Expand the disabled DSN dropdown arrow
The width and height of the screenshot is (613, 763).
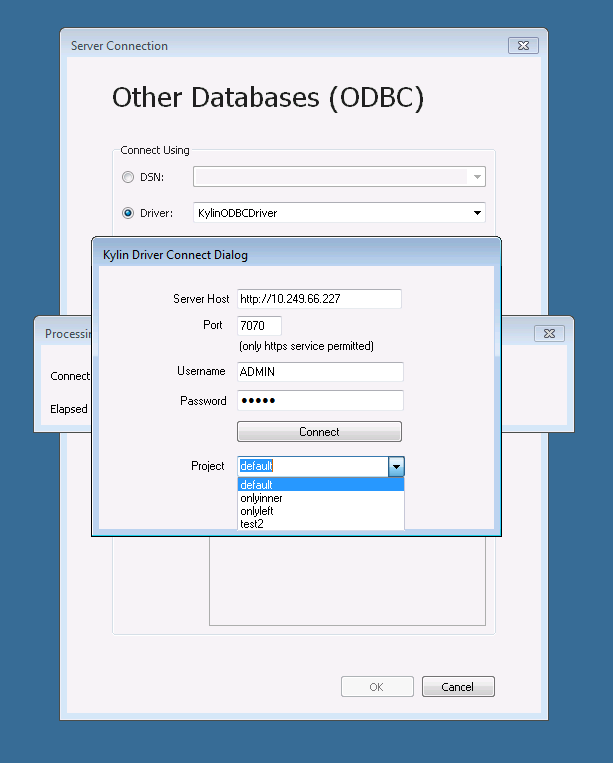tap(477, 177)
